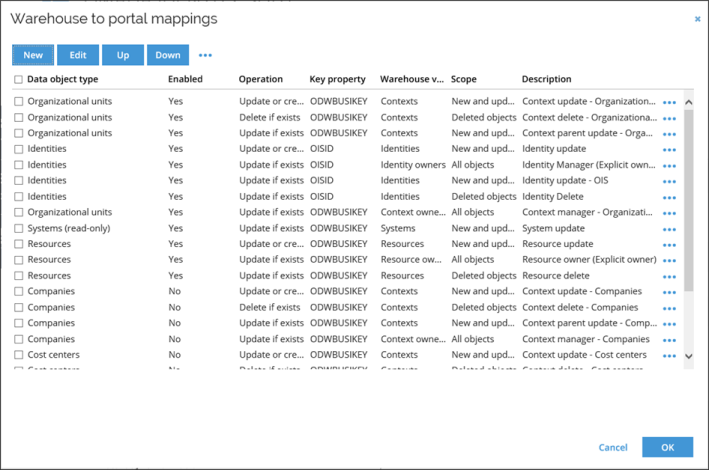Check the Resources row with Resource delete
This screenshot has height=470, width=709.
(18, 276)
